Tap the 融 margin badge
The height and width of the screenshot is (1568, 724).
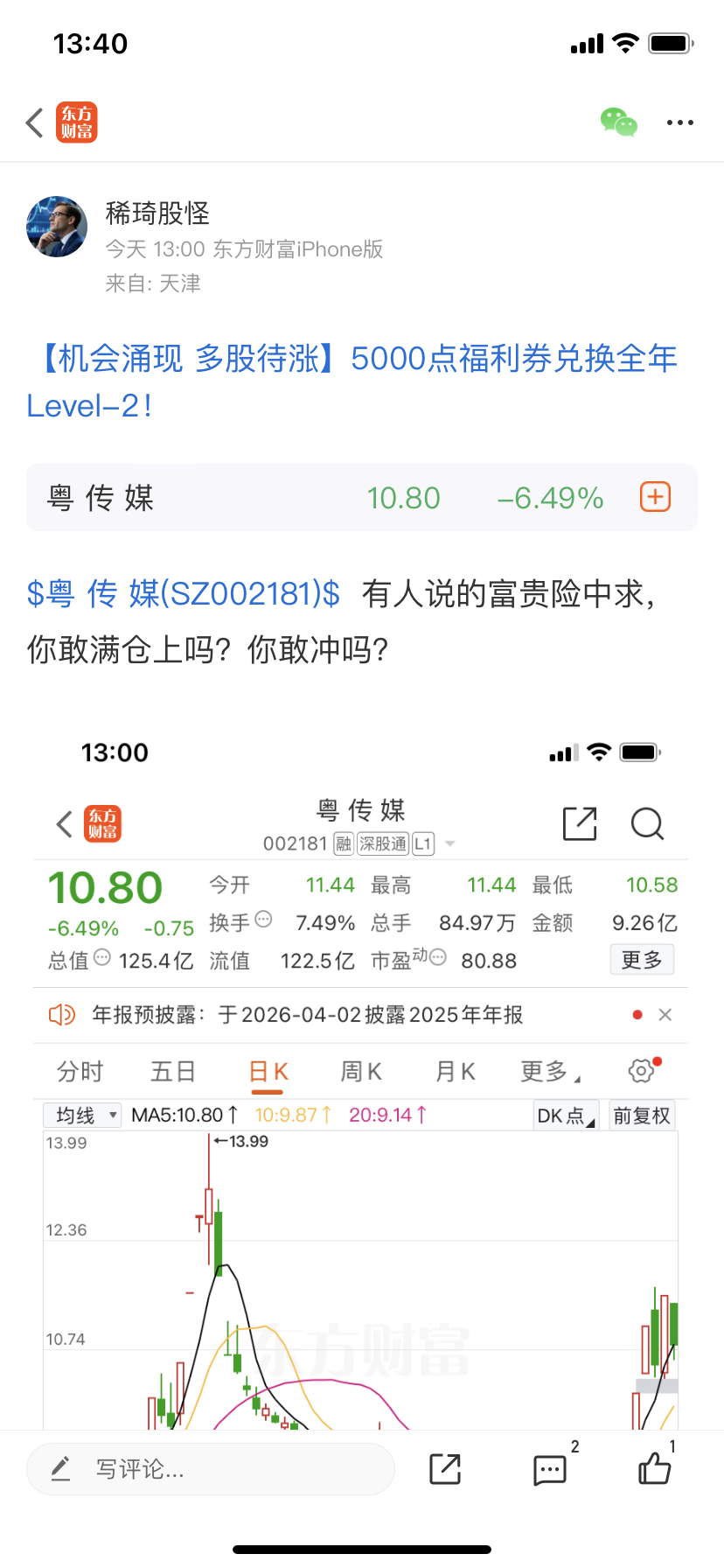pyautogui.click(x=344, y=843)
